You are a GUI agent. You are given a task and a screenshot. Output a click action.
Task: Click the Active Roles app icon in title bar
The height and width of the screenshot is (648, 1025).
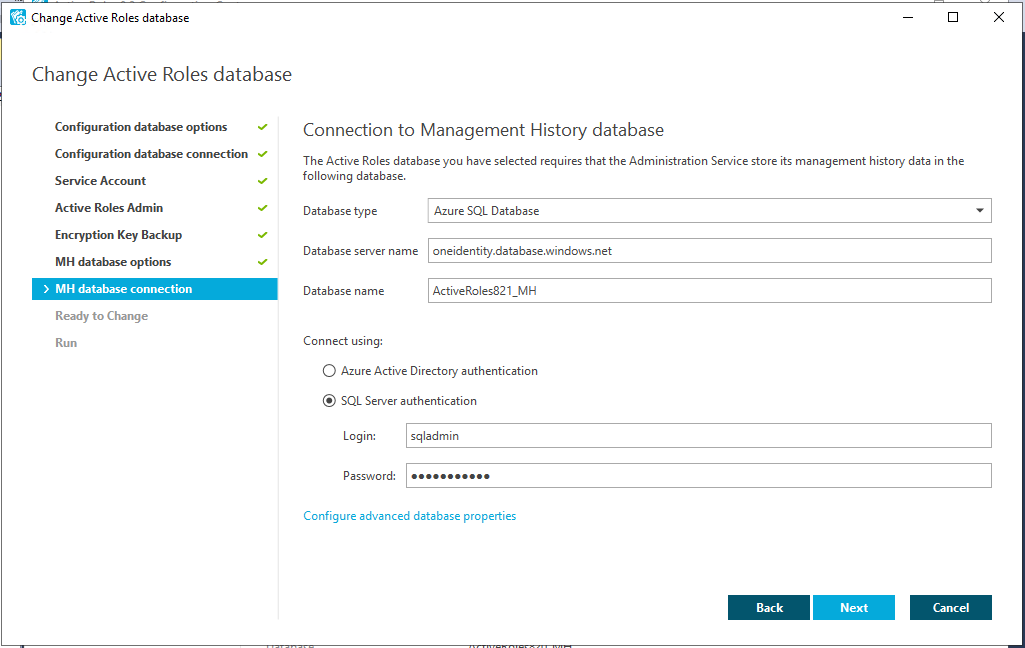coord(17,17)
